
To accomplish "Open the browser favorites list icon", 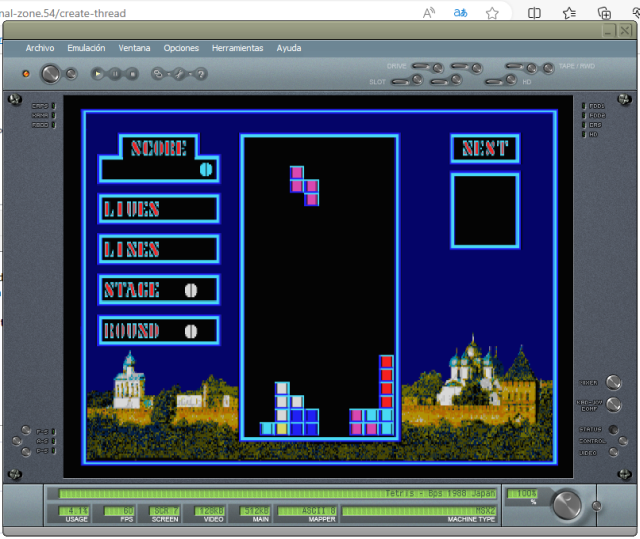I will click(x=569, y=13).
